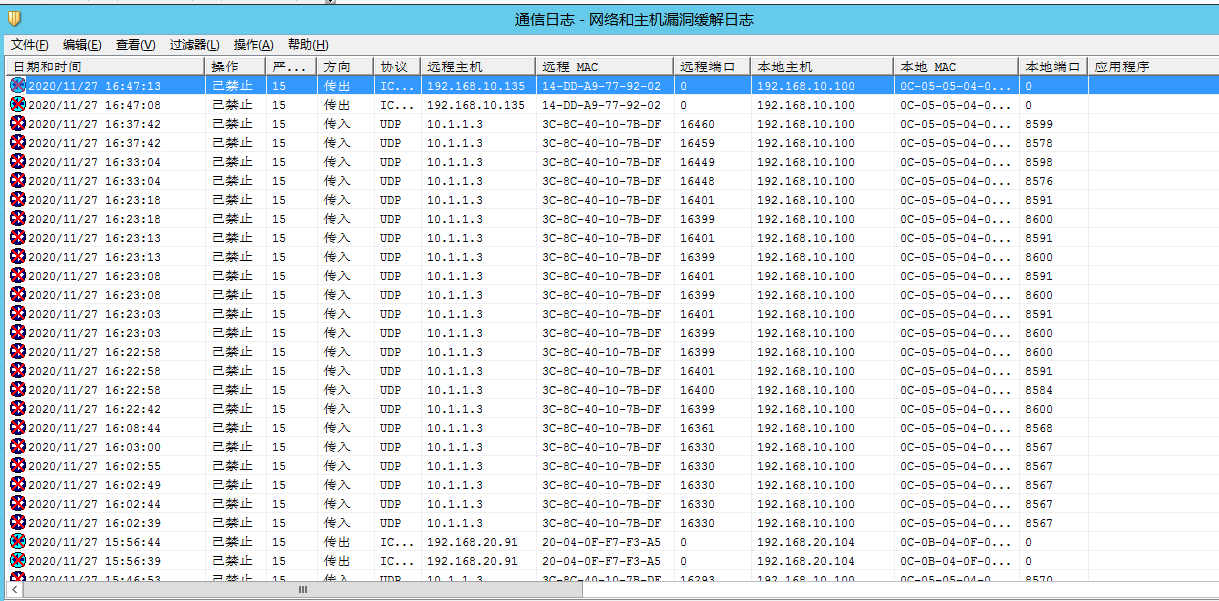Select icon of 16:37:42 row with remote port 16460
This screenshot has height=601, width=1219.
coord(18,124)
